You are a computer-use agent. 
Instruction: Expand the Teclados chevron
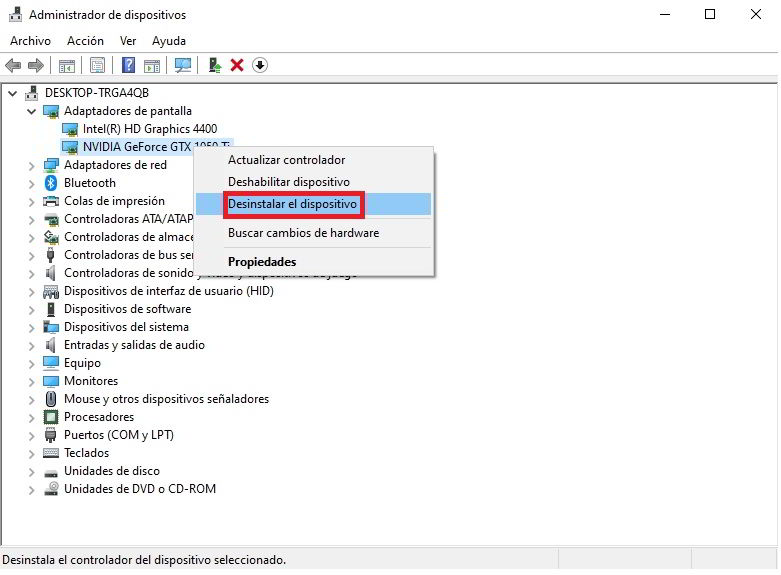pos(31,454)
